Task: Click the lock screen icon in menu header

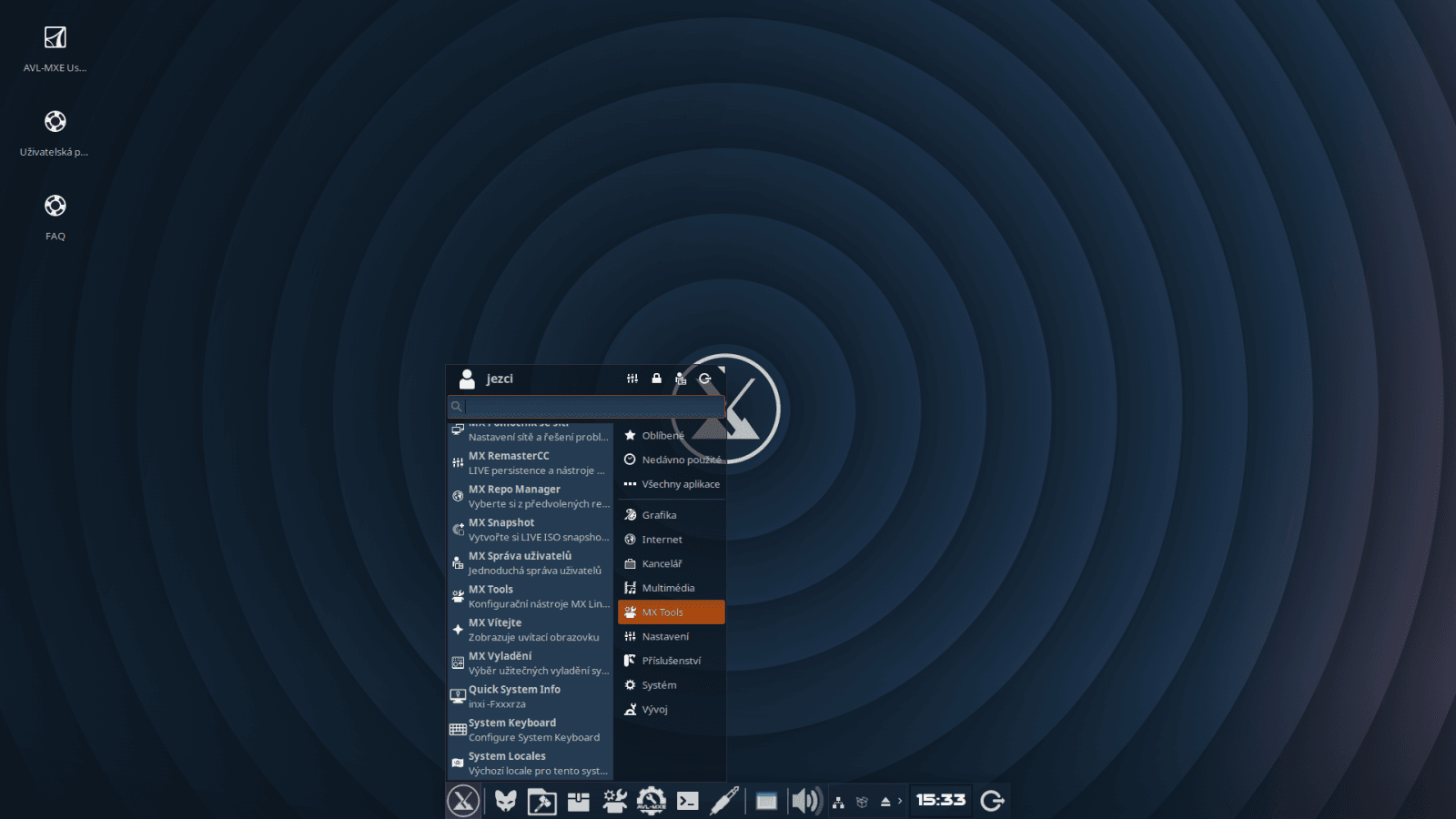Action: pyautogui.click(x=656, y=378)
